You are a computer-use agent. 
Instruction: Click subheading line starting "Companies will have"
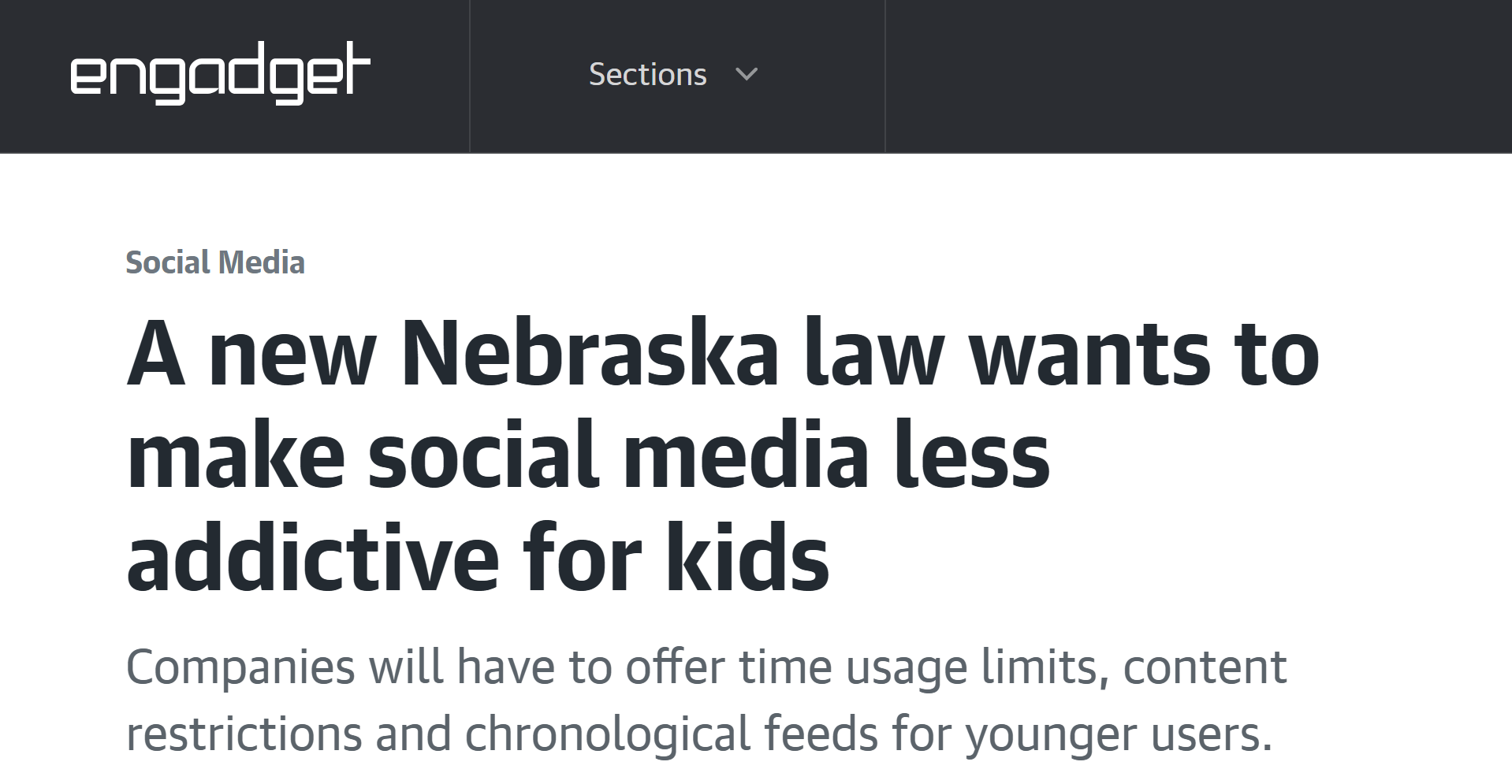pos(706,667)
